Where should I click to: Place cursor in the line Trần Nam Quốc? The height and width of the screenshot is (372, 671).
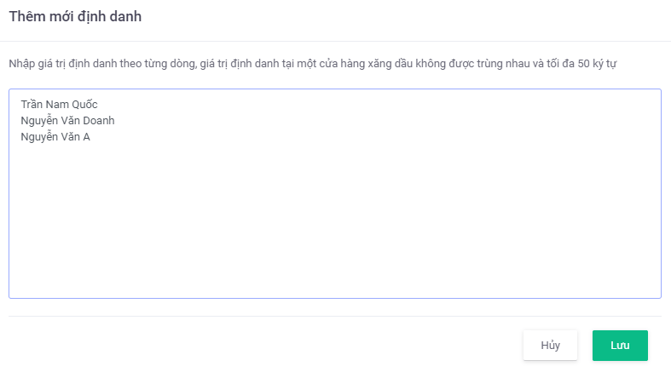point(59,104)
